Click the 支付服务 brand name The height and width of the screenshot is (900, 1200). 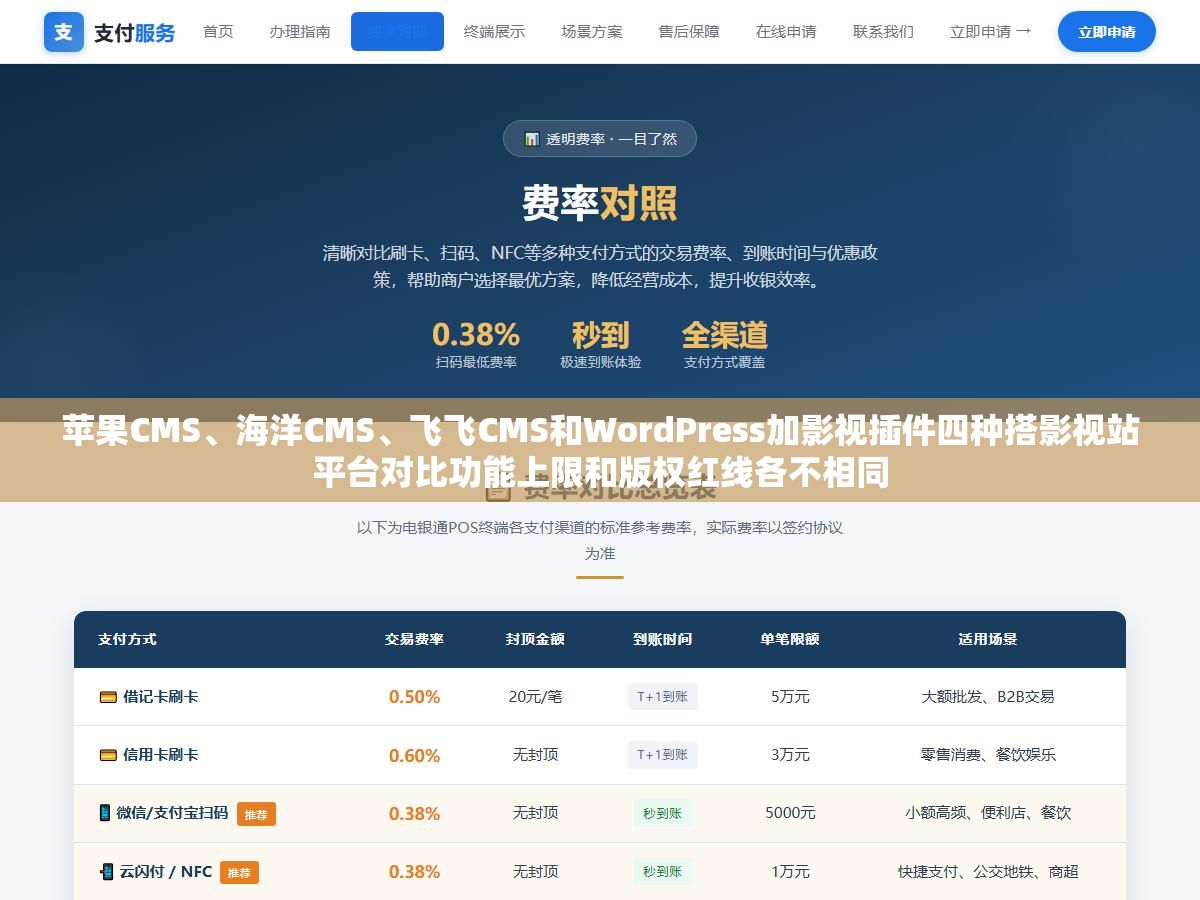tap(134, 33)
